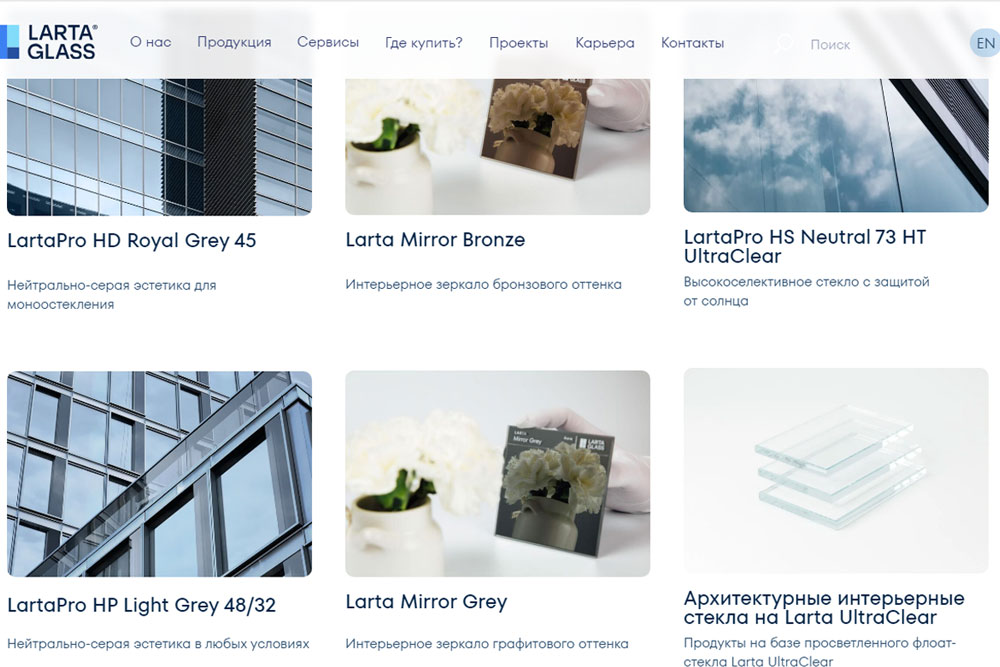This screenshot has height=667, width=1000.
Task: Open the Продукция menu item
Action: [x=234, y=42]
